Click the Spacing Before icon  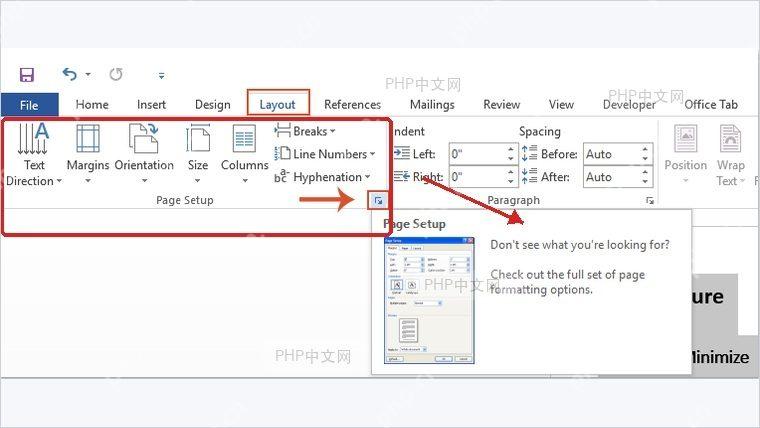click(529, 153)
